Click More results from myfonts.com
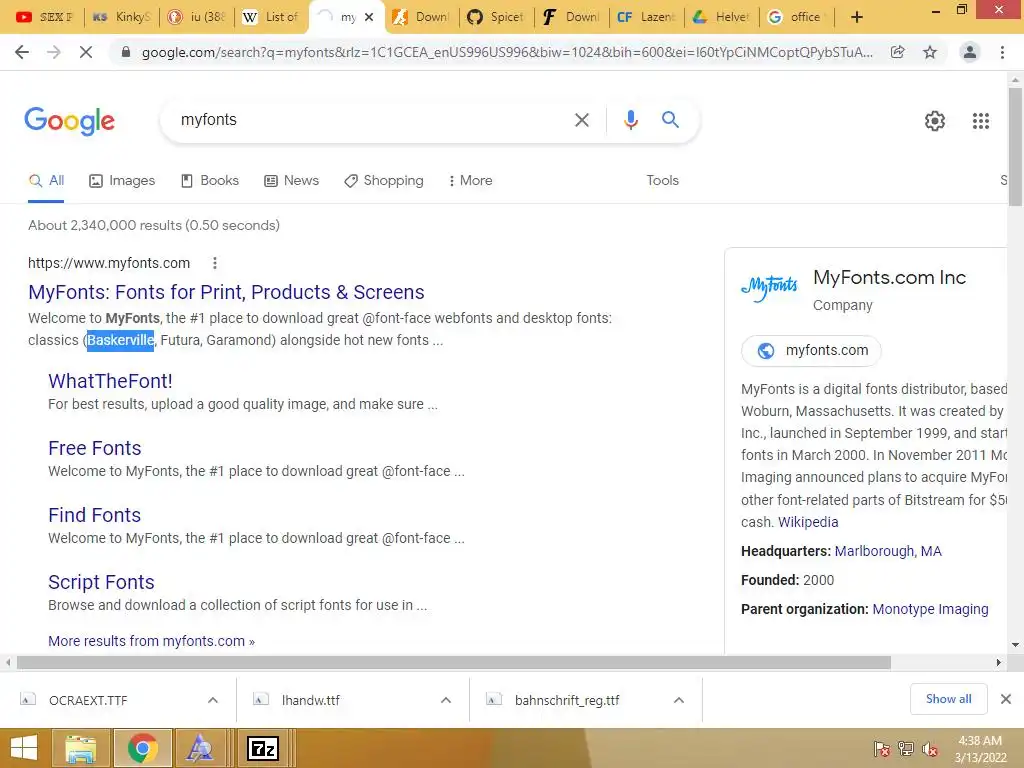Image resolution: width=1024 pixels, height=768 pixels. tap(152, 641)
